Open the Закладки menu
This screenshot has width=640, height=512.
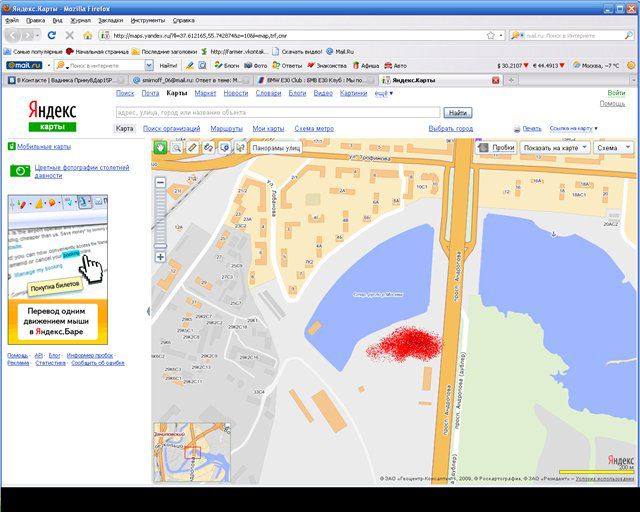(x=111, y=20)
